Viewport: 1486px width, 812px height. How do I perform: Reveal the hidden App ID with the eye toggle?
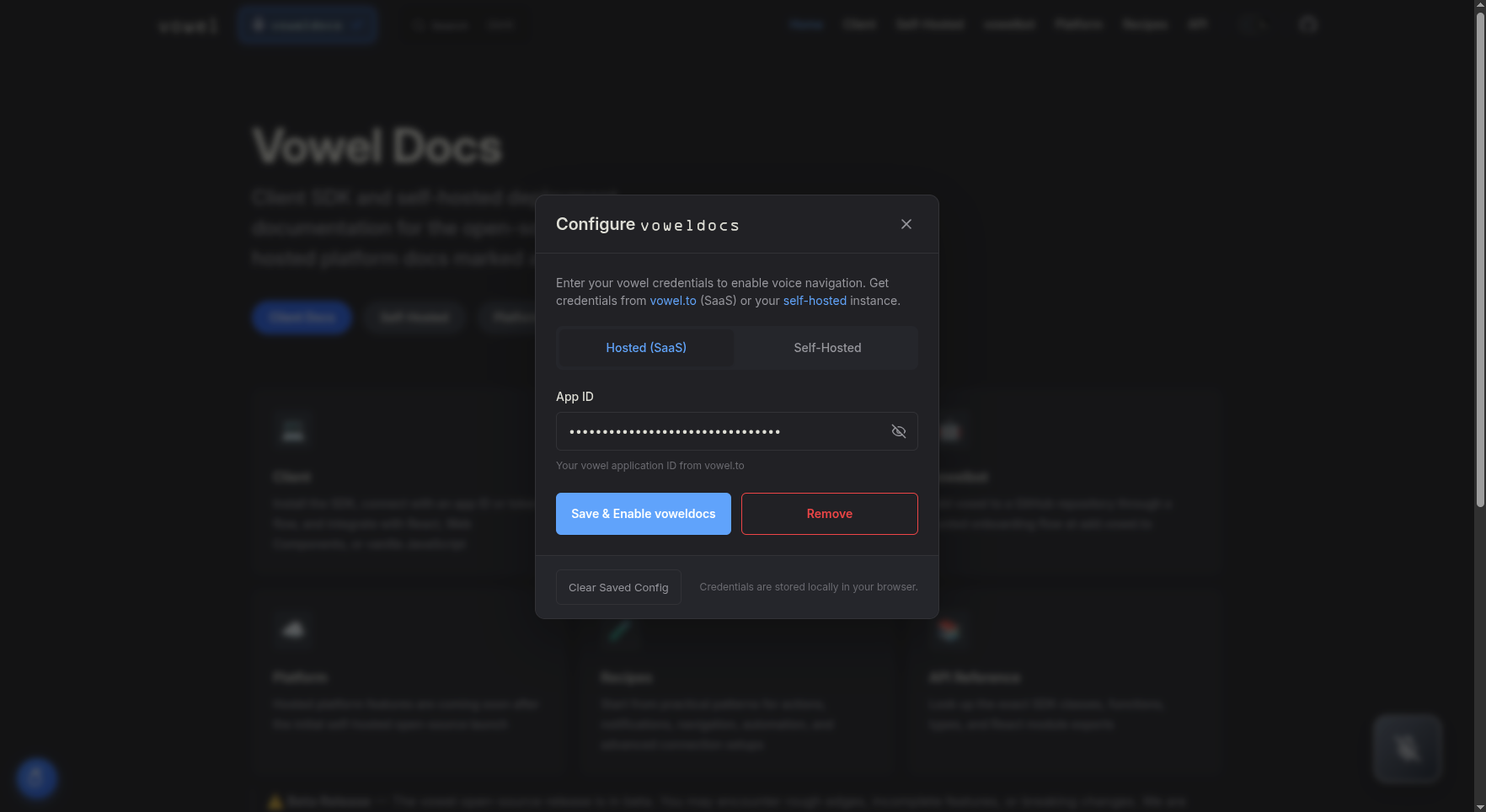click(x=898, y=430)
